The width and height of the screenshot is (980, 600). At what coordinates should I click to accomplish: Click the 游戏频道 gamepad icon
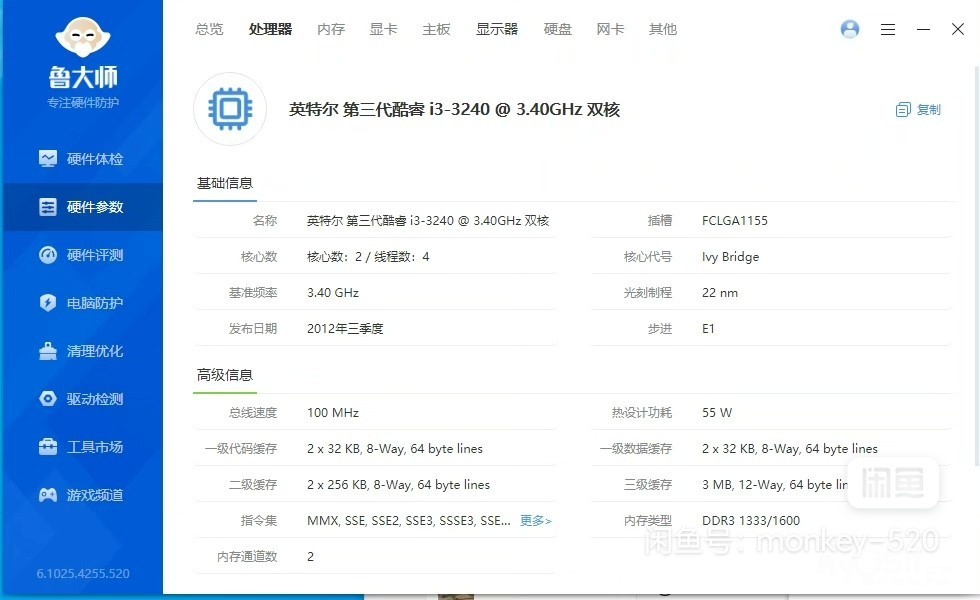[x=48, y=495]
